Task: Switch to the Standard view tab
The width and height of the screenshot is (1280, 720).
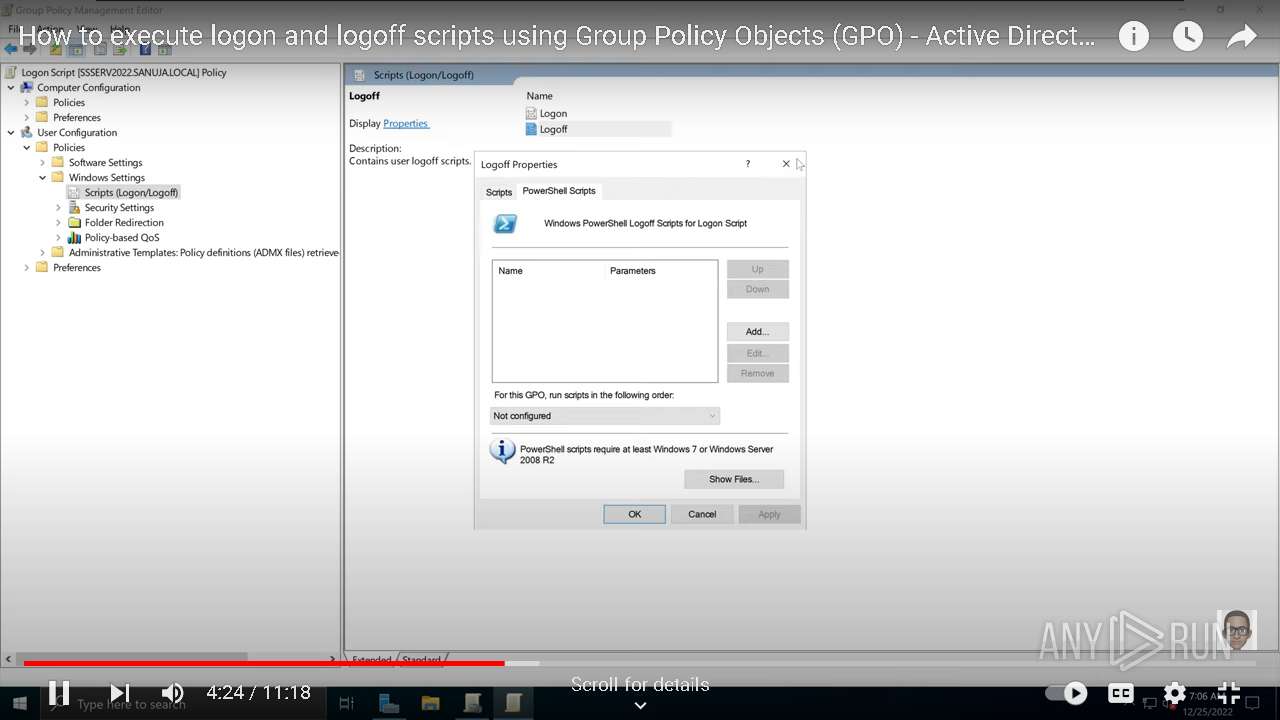Action: point(421,660)
